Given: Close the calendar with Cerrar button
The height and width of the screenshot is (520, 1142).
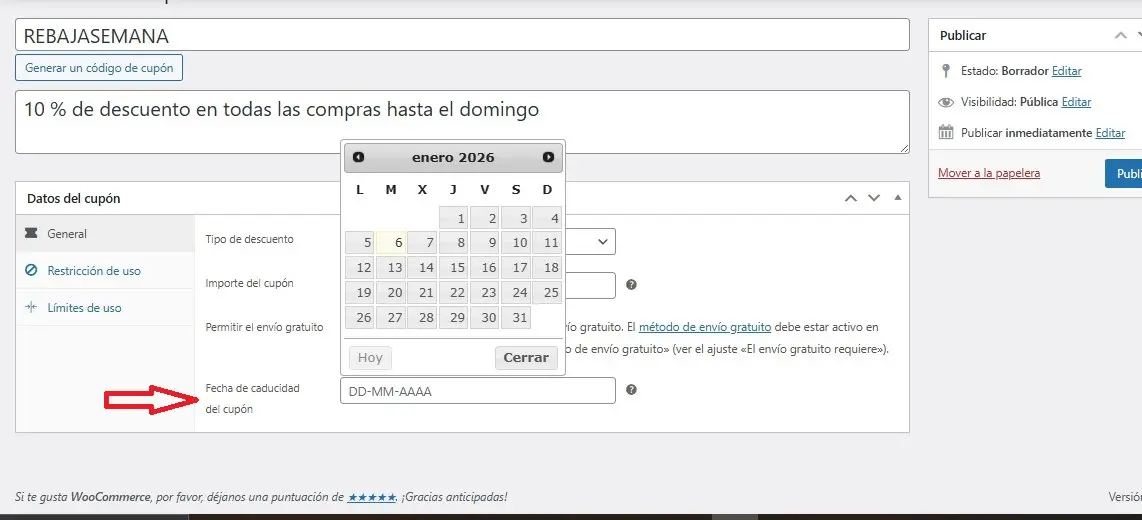Looking at the screenshot, I should coord(526,358).
